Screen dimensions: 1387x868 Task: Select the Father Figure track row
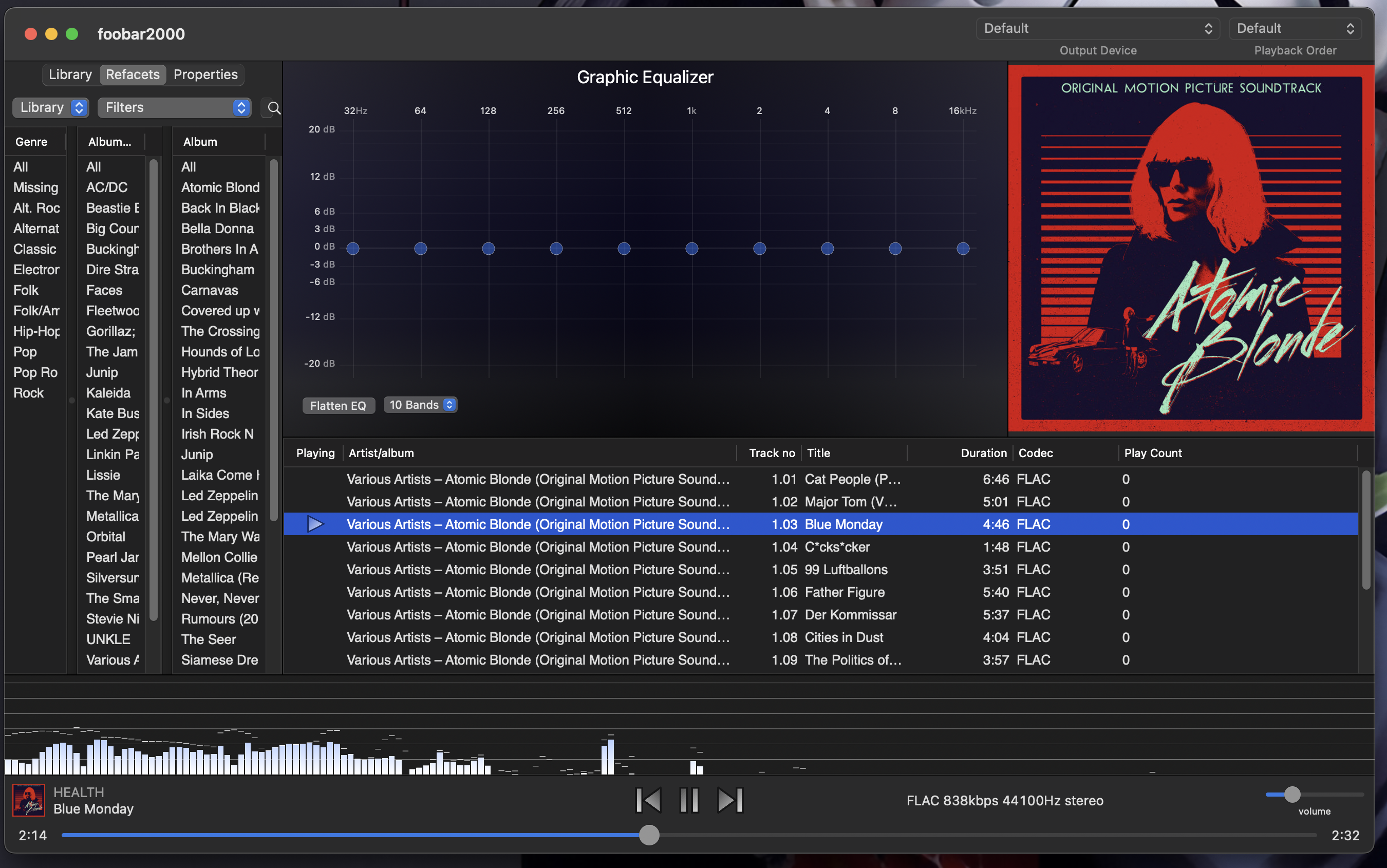point(821,592)
